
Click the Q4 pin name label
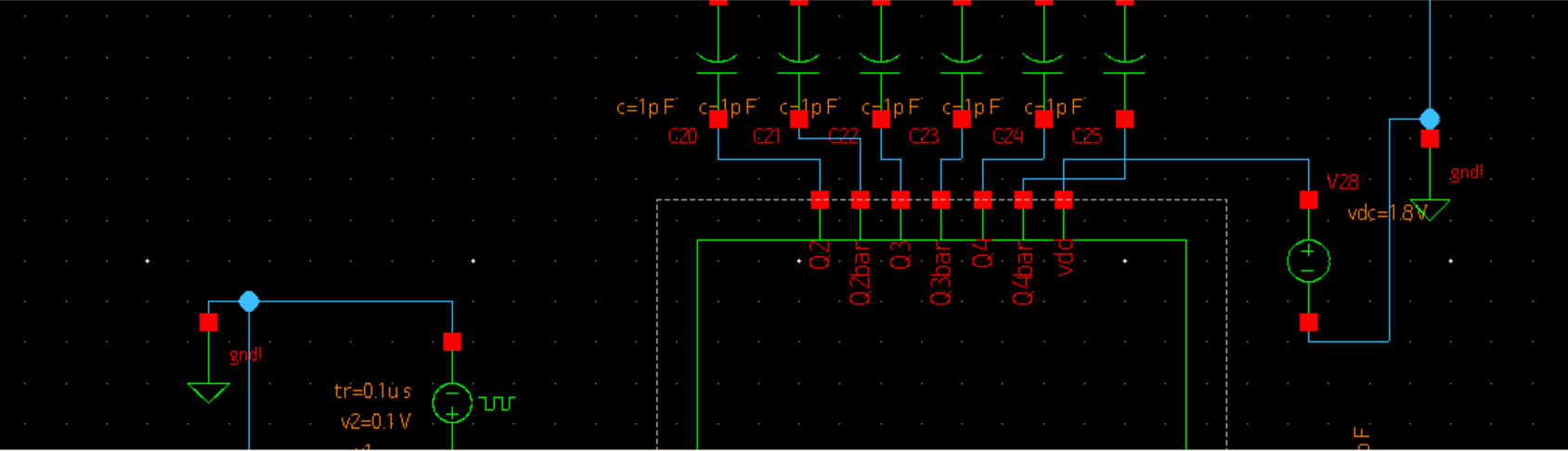tap(983, 254)
